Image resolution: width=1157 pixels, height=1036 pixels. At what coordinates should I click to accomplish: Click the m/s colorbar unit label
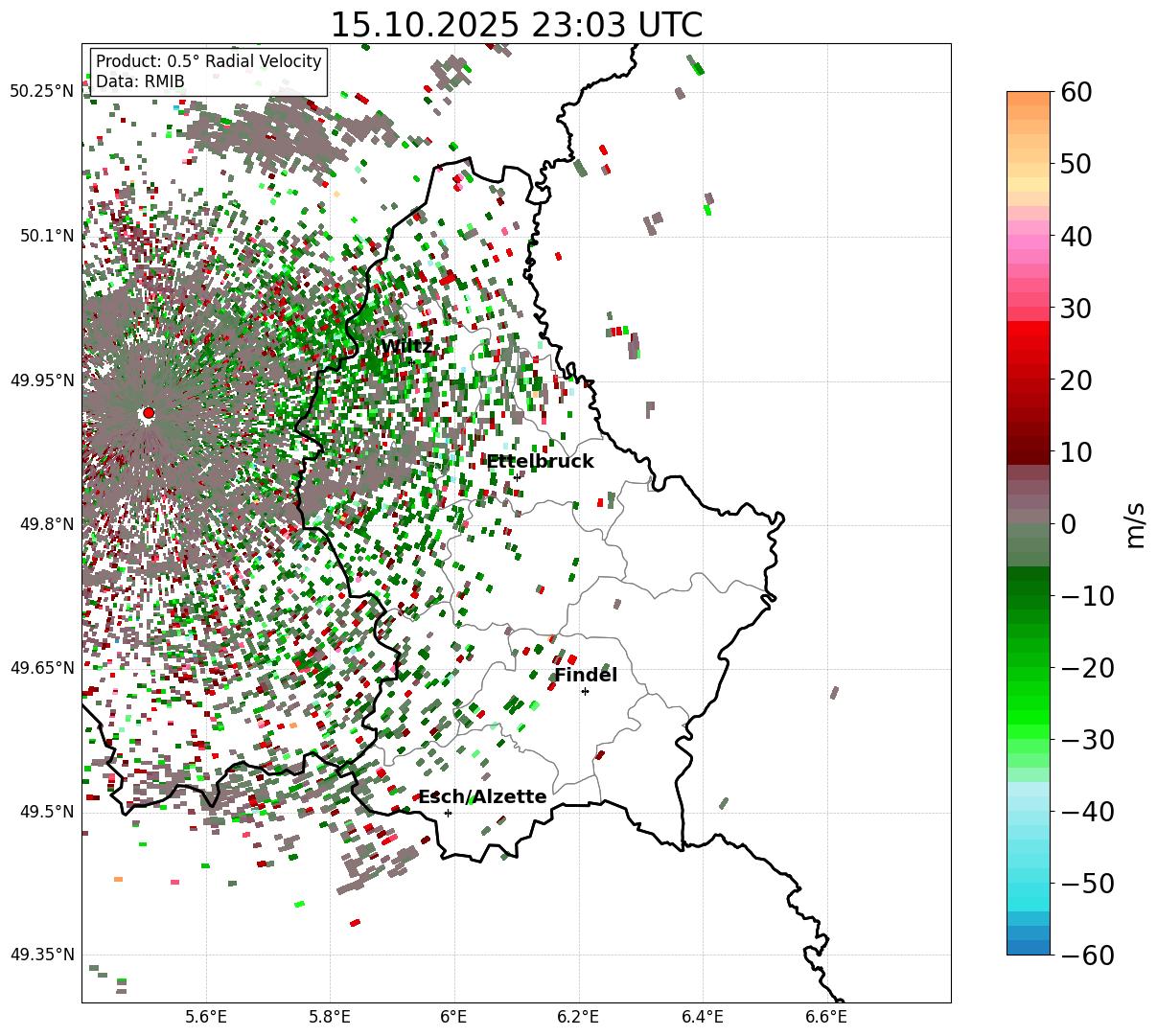pos(1136,523)
